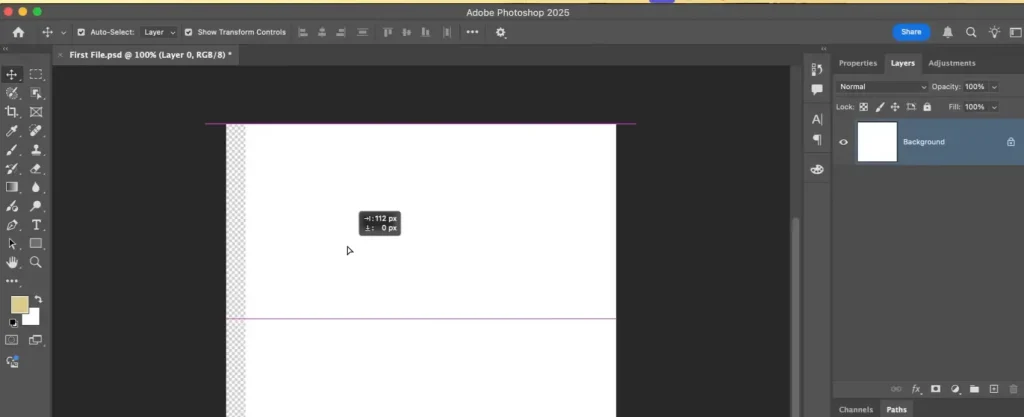1024x417 pixels.
Task: Add a layer mask
Action: pos(935,389)
